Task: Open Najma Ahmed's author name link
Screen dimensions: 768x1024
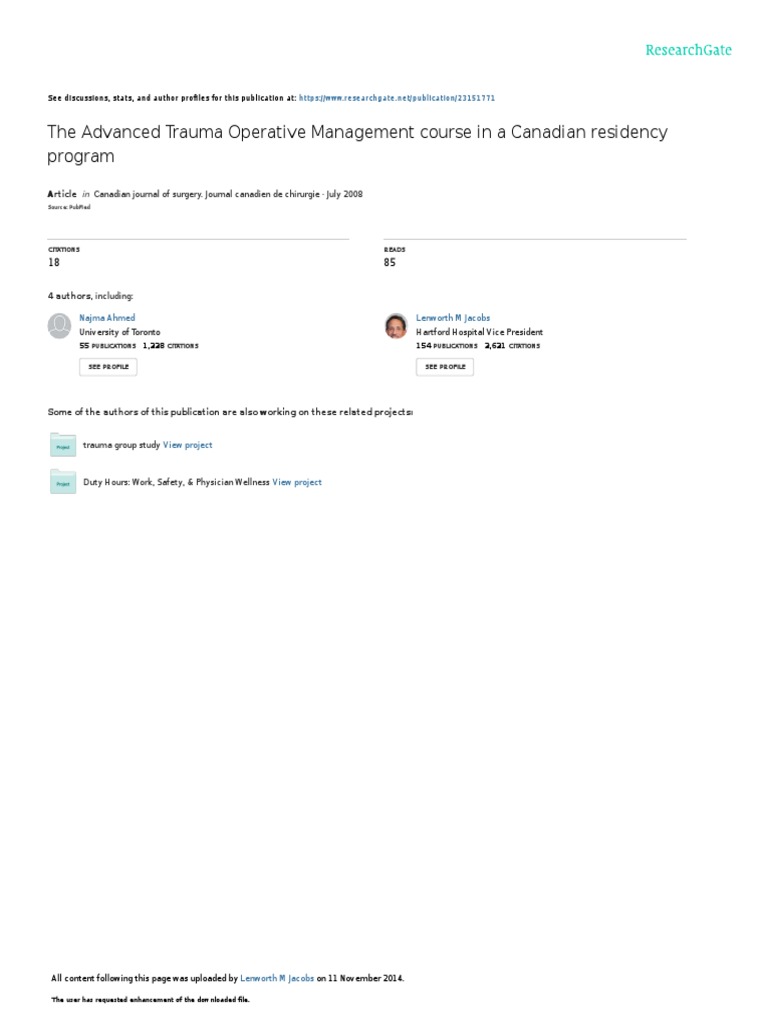Action: click(107, 318)
